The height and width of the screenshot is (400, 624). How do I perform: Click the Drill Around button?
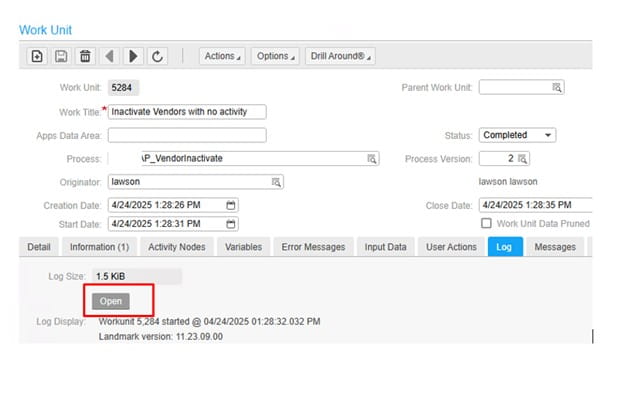click(x=340, y=57)
